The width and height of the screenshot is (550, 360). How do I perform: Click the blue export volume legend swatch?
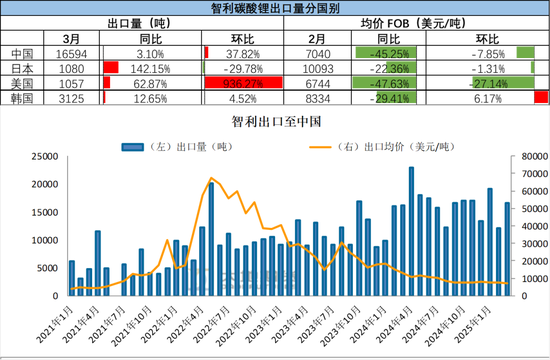click(x=132, y=147)
